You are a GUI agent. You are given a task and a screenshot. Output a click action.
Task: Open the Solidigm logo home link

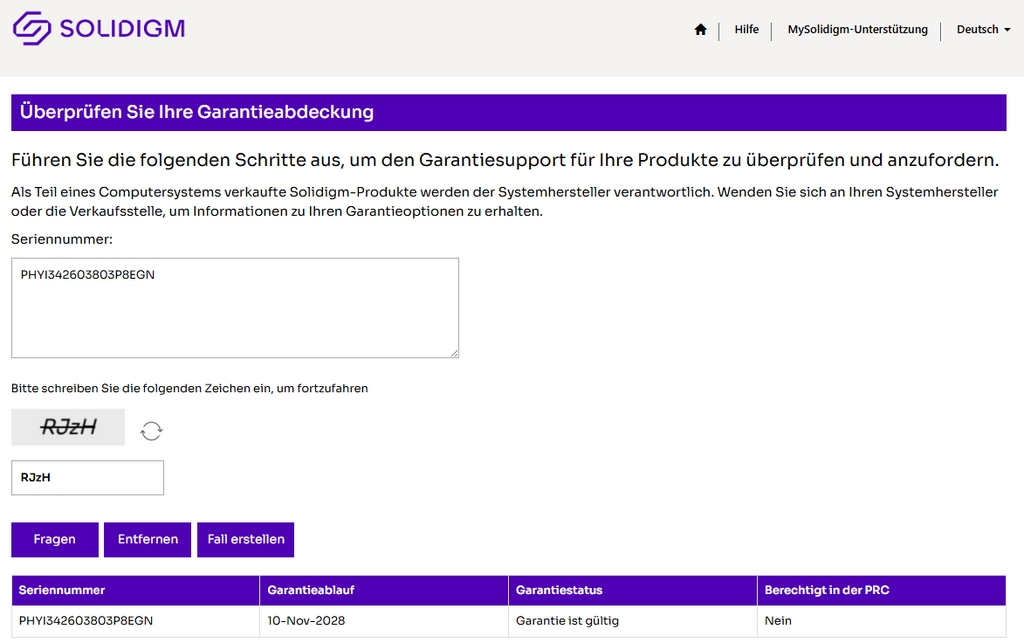[99, 28]
